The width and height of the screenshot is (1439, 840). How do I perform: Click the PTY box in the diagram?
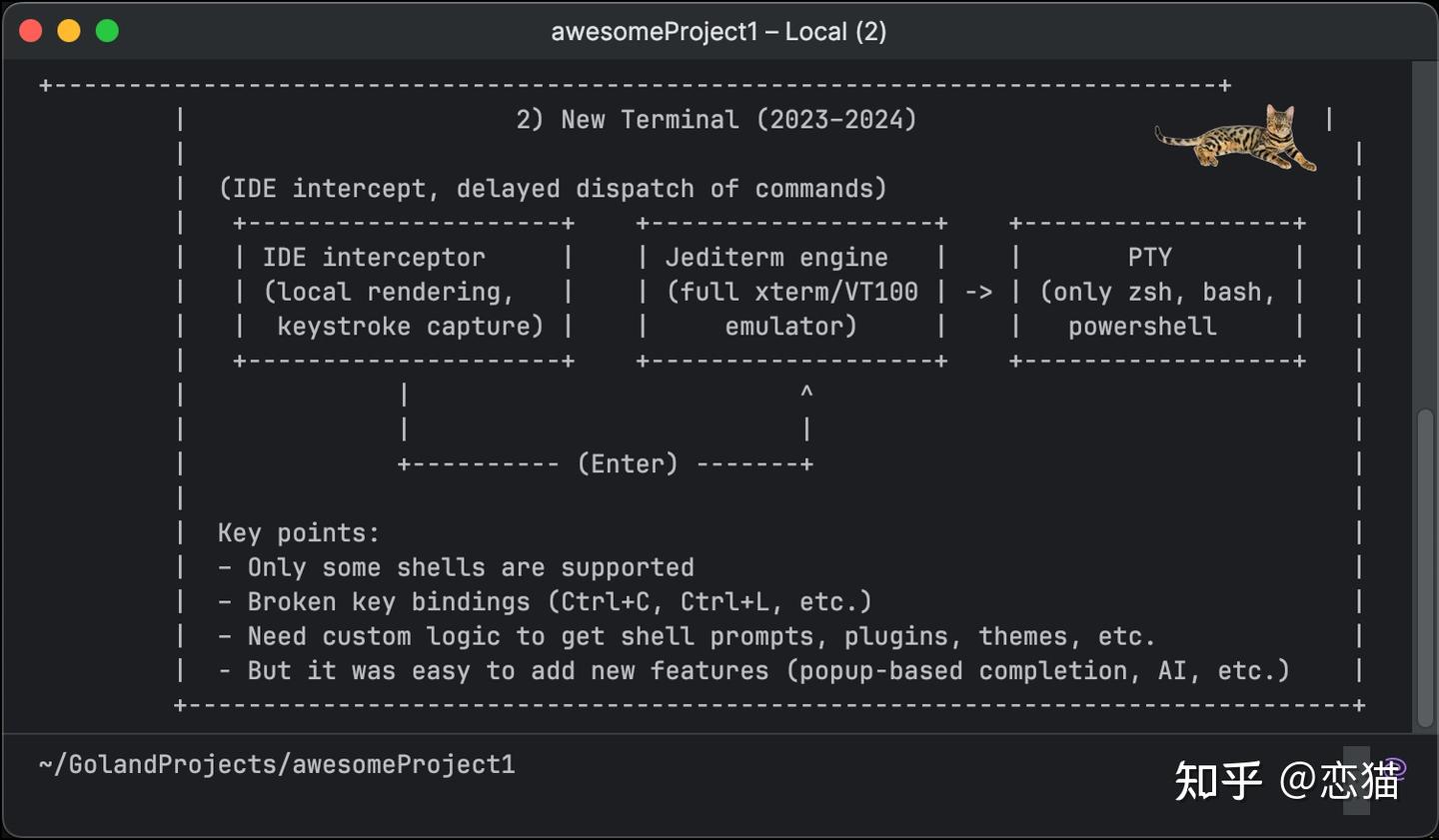coord(1156,291)
